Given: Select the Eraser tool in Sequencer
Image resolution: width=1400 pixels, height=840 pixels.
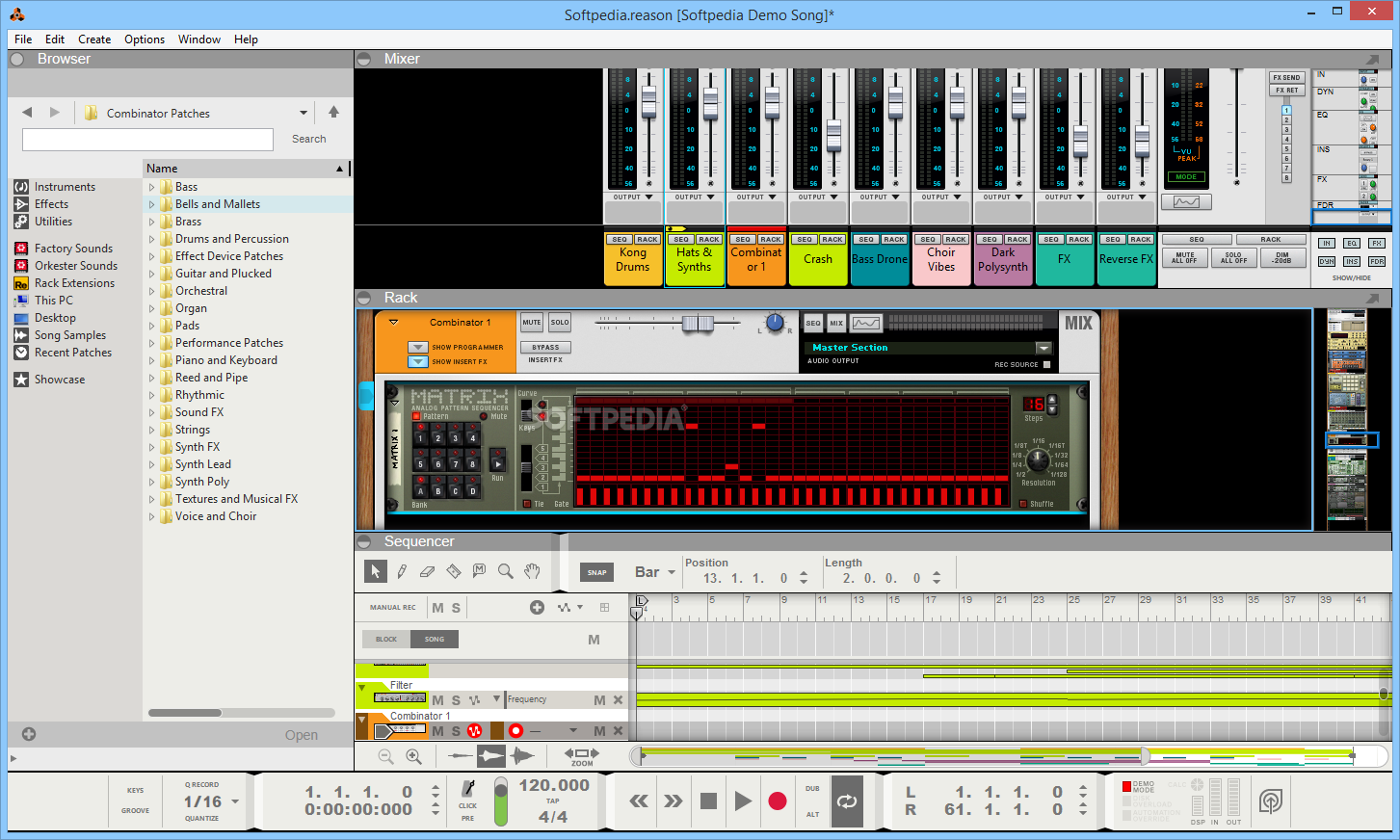Looking at the screenshot, I should 428,571.
